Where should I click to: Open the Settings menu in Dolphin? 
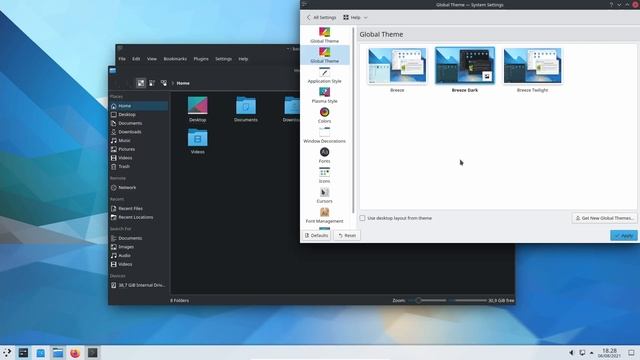coord(223,59)
